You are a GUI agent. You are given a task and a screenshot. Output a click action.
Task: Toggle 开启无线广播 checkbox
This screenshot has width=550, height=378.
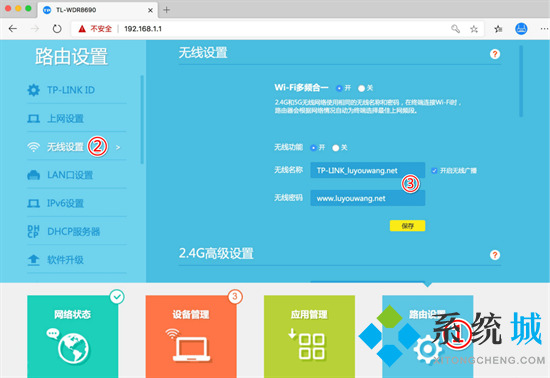[434, 170]
